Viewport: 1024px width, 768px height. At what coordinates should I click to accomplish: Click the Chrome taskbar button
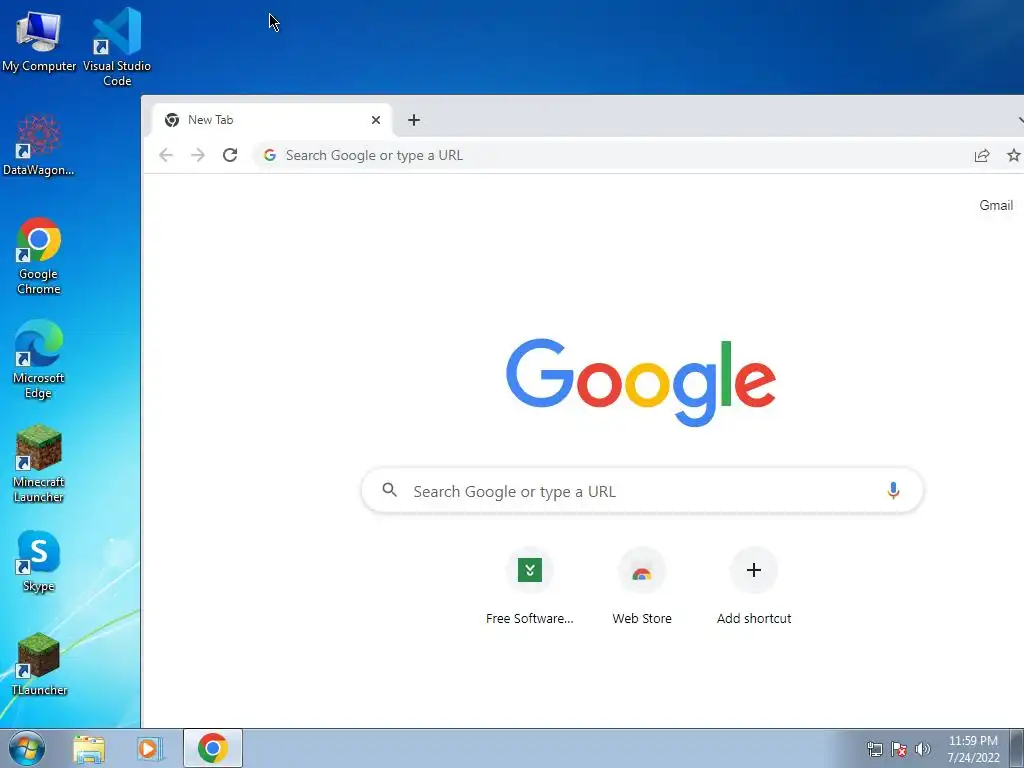[213, 748]
